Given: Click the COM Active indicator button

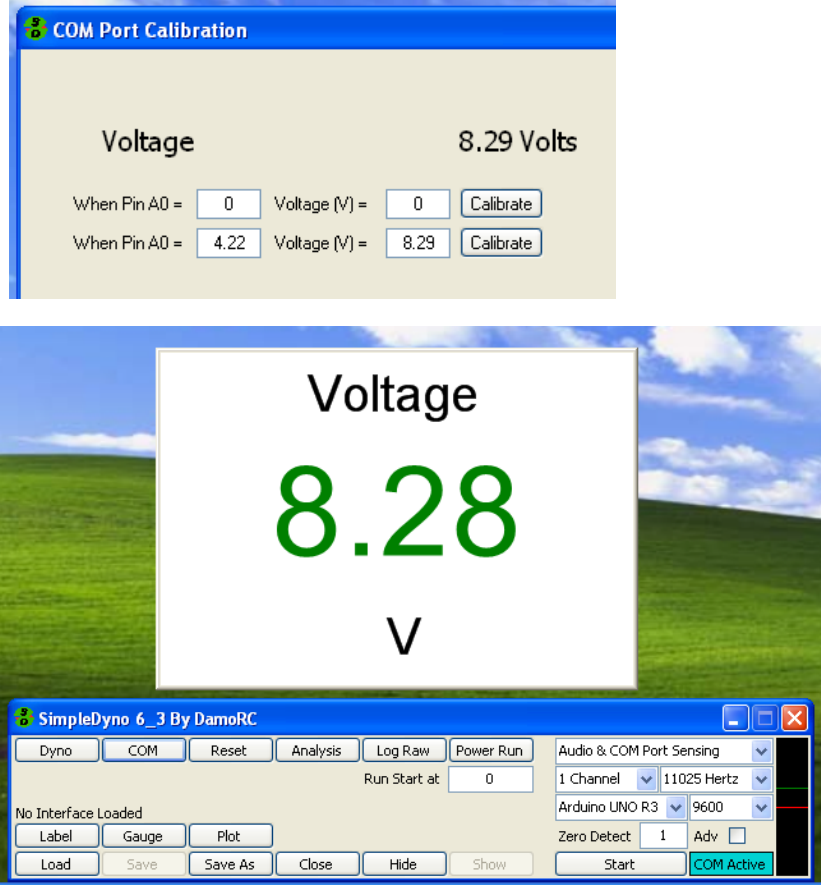Looking at the screenshot, I should pyautogui.click(x=731, y=864).
